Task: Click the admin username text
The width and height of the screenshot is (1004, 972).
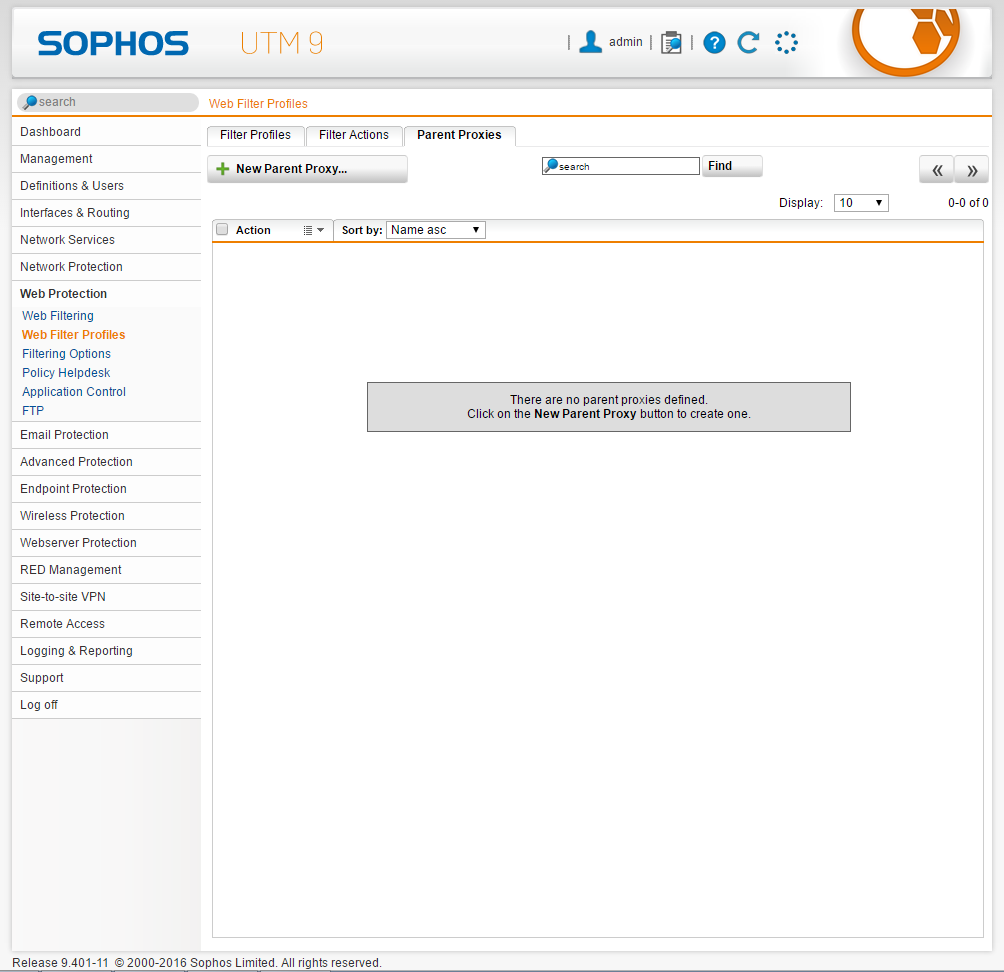Action: pos(626,42)
